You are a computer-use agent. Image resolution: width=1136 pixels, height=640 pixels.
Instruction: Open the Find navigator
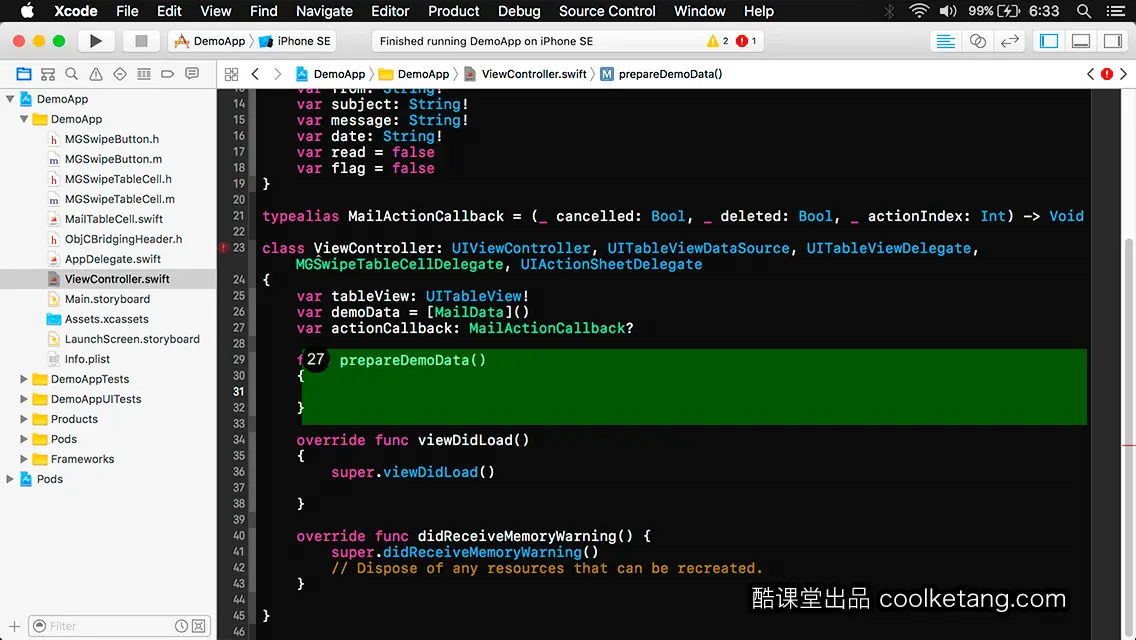[x=72, y=74]
